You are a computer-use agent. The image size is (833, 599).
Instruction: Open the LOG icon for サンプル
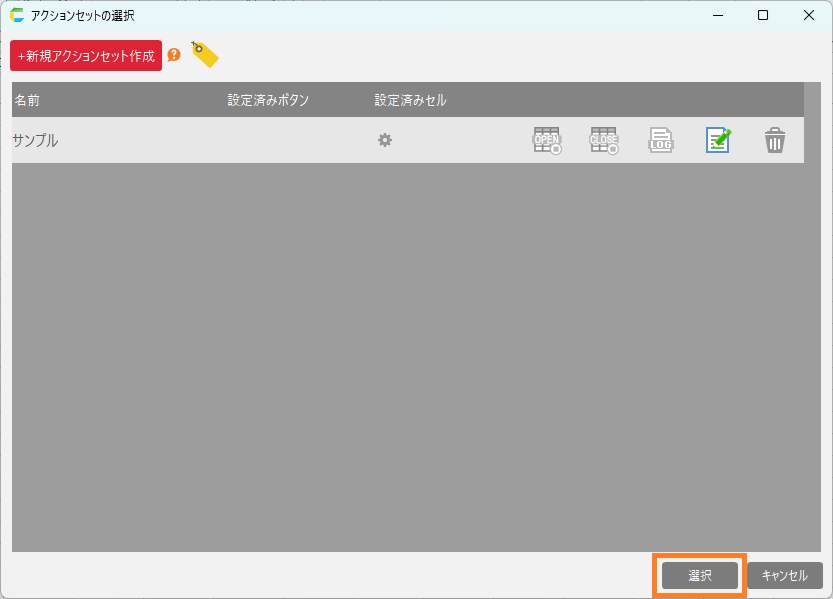[661, 141]
